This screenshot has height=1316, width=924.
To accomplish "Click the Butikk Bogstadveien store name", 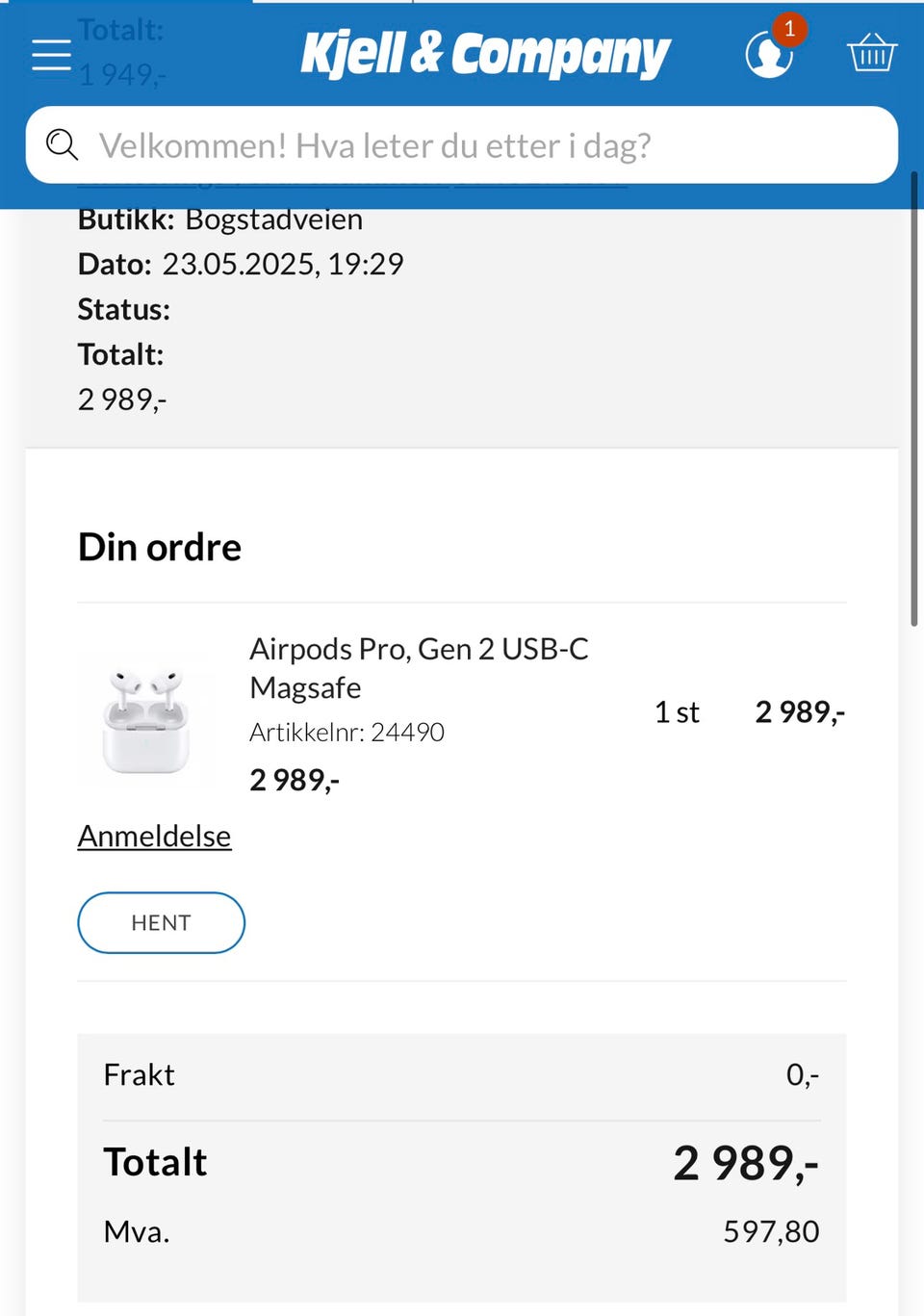I will (273, 219).
